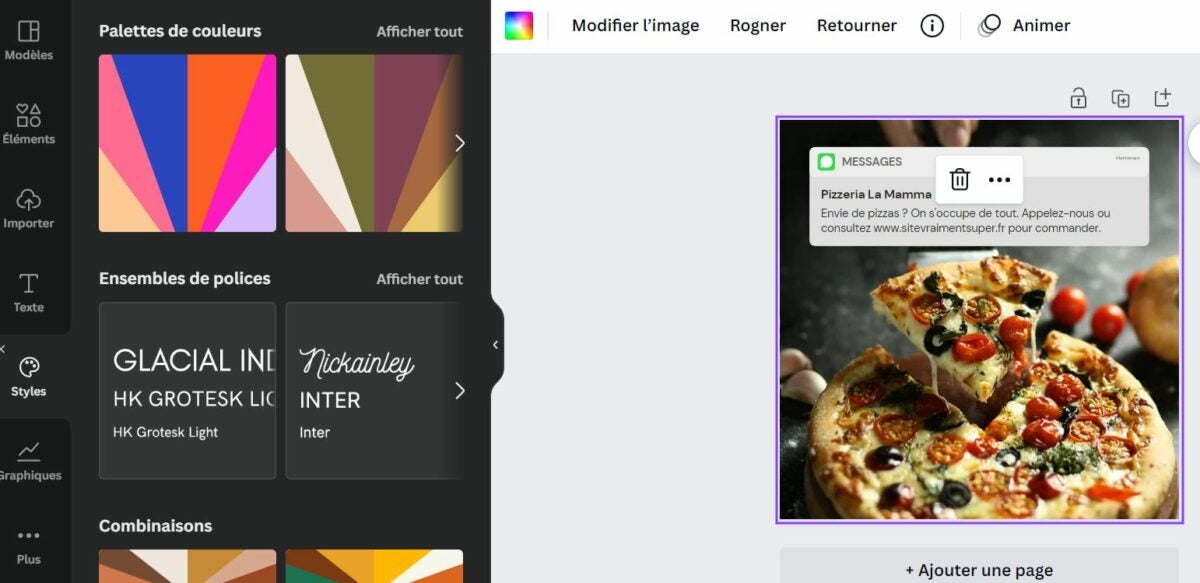Delete the element with trash icon
1200x583 pixels.
point(959,180)
